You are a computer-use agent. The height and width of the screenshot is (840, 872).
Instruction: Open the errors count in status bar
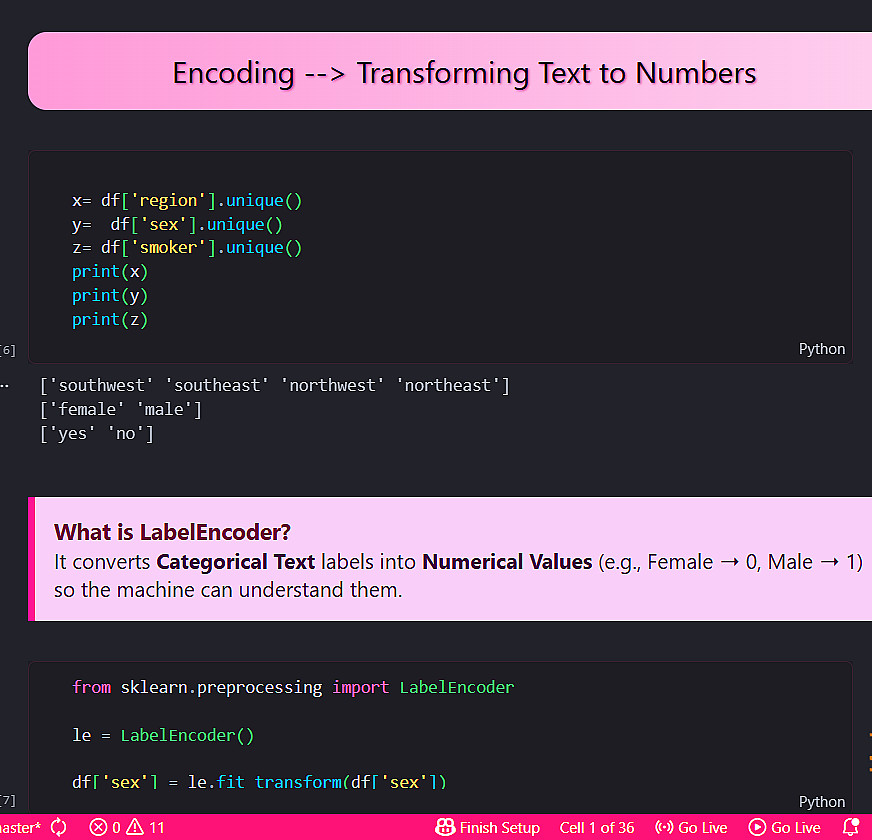(x=105, y=827)
